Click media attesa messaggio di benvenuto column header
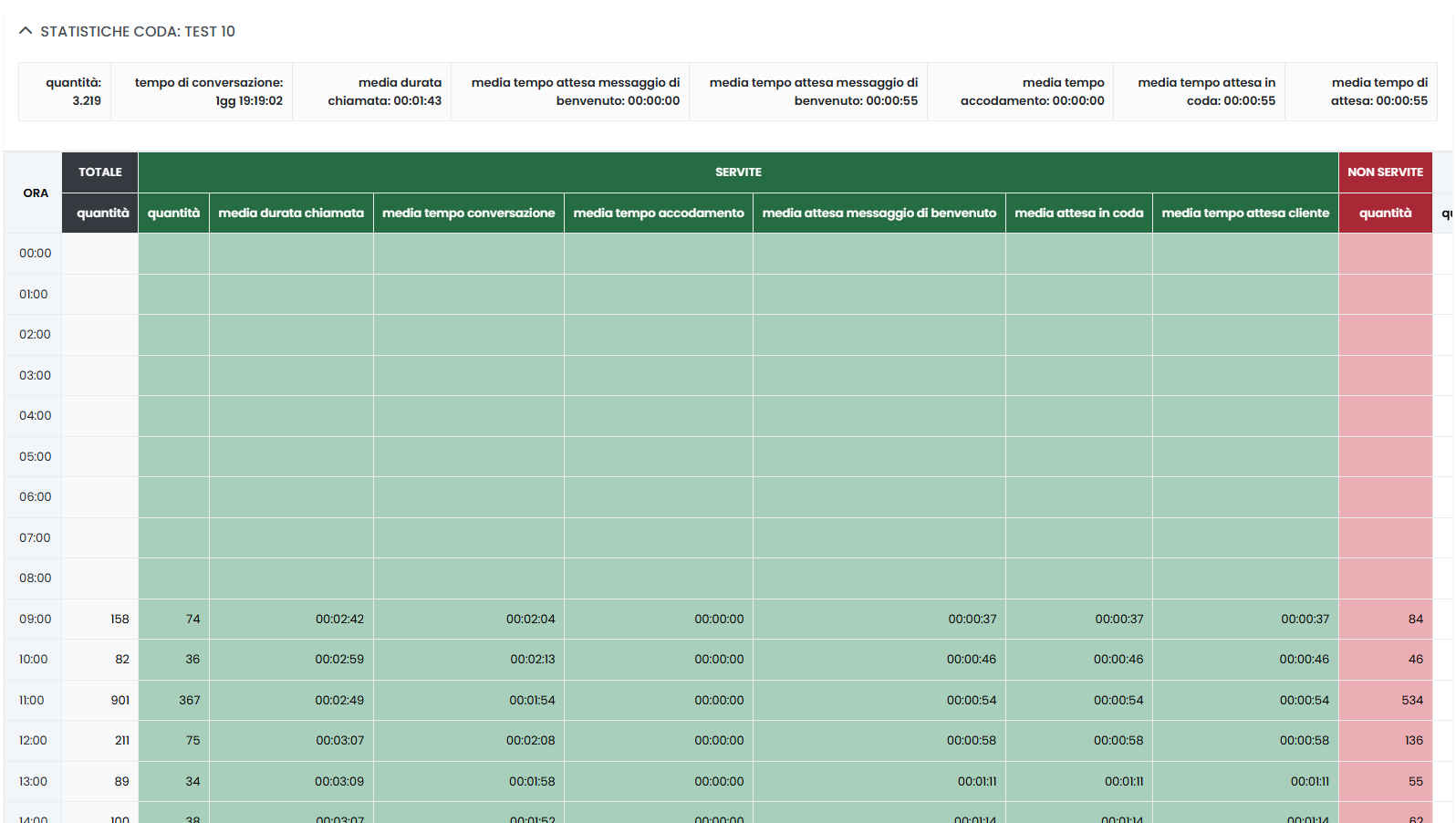 point(879,214)
